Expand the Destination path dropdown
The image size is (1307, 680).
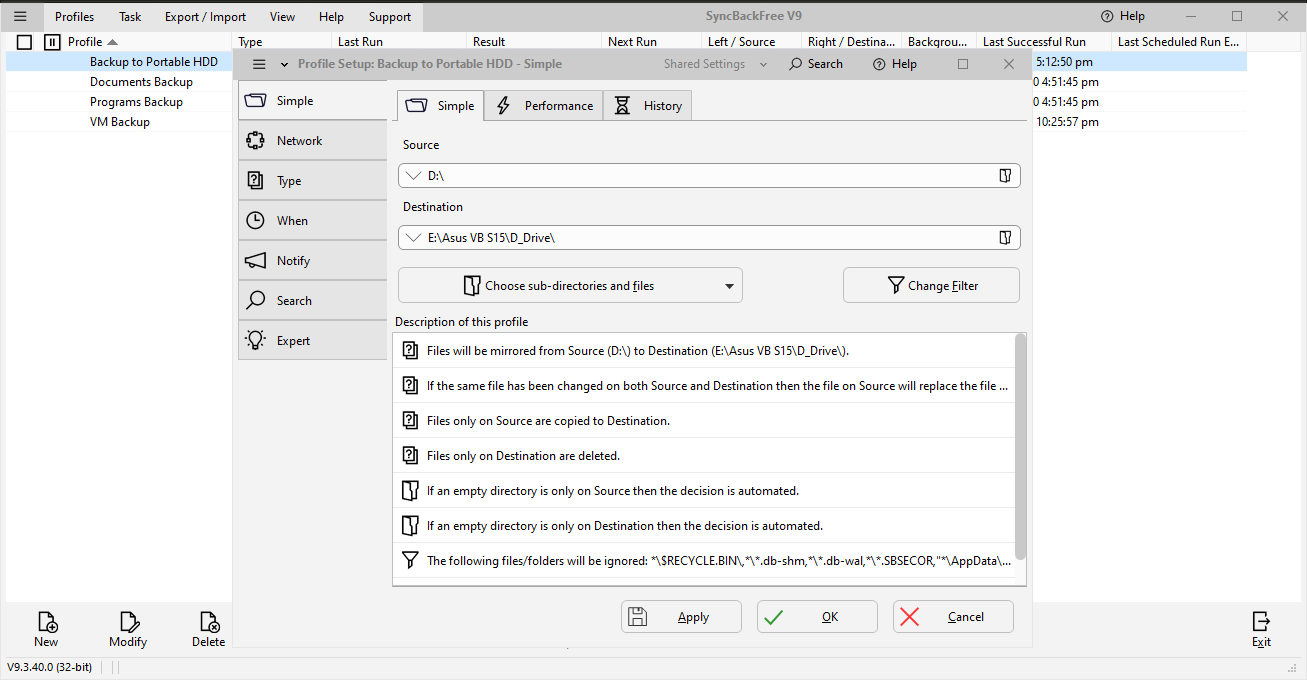coord(414,238)
